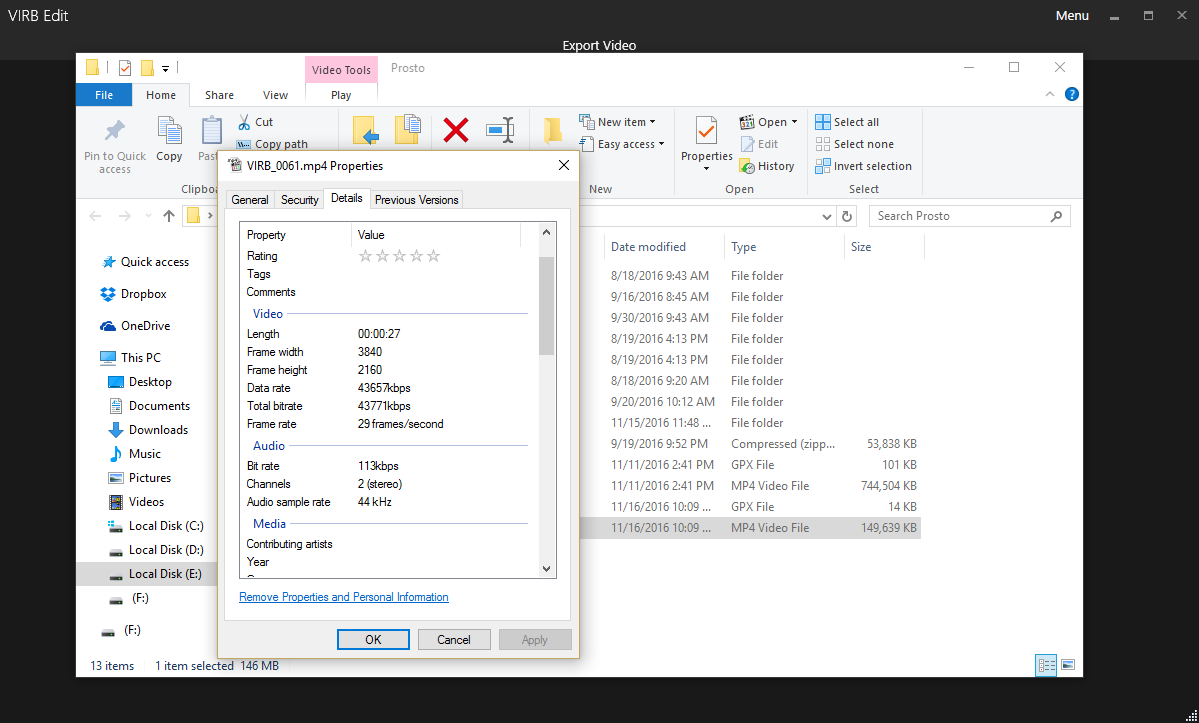Click the Rename icon in ribbon
Viewport: 1199px width, 723px height.
(500, 130)
